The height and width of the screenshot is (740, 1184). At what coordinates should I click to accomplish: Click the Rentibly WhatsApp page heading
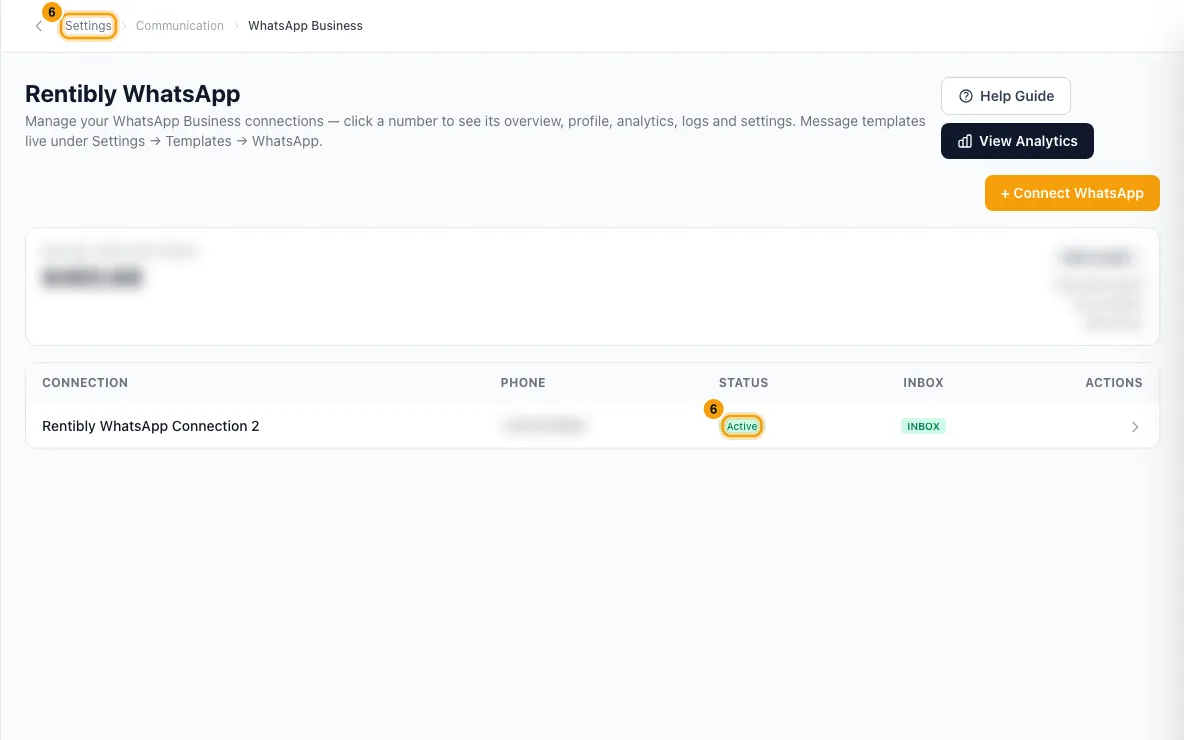[x=133, y=94]
